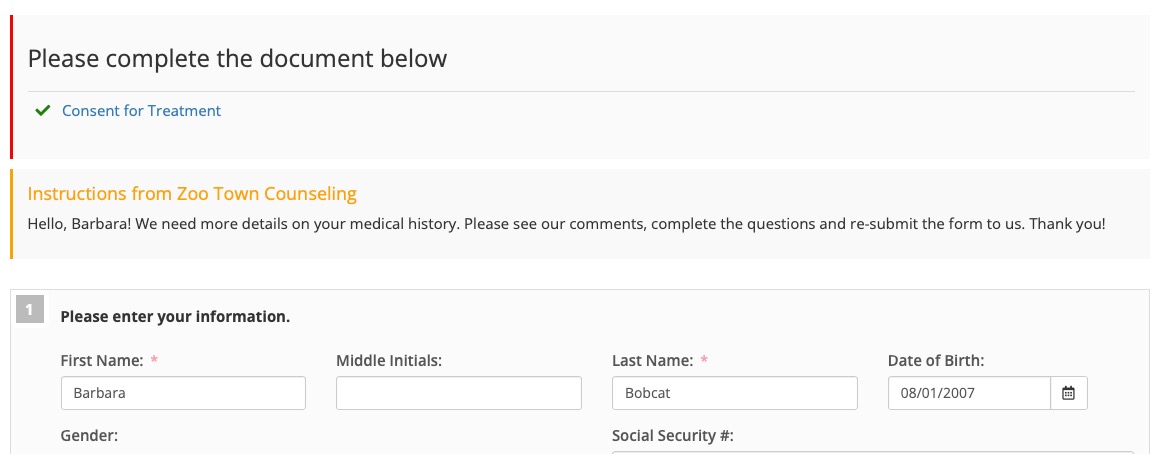Click the Last Name label

pyautogui.click(x=652, y=361)
